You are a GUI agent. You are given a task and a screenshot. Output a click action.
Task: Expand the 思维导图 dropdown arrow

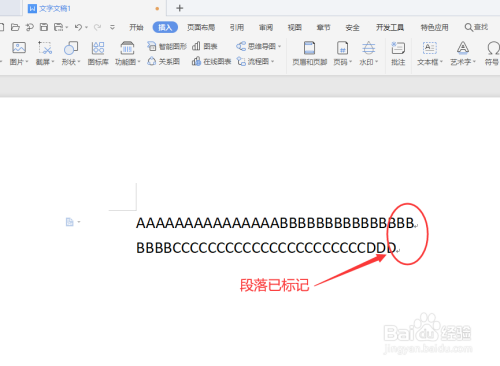(x=279, y=46)
